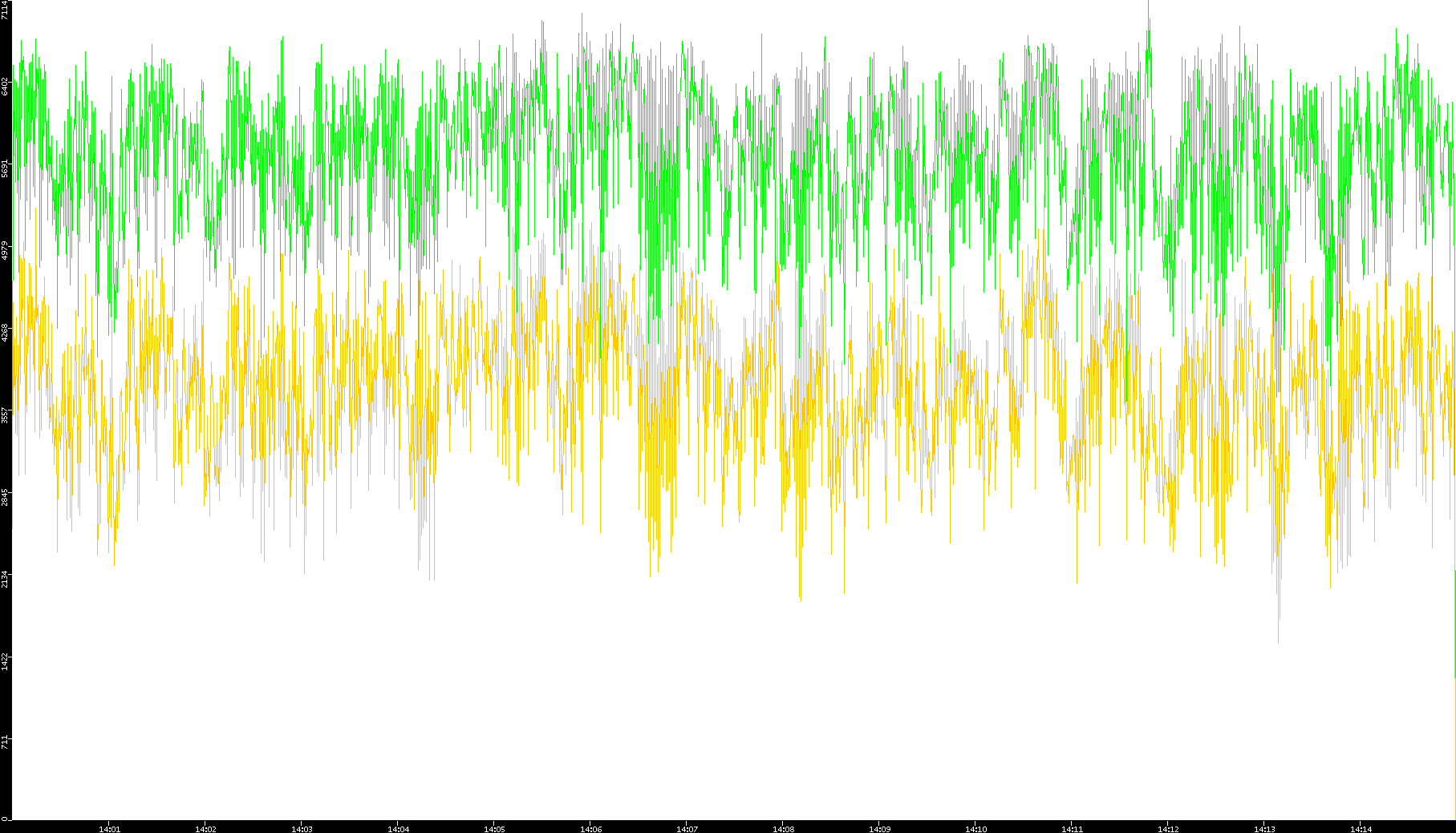Screen dimensions: 1456x833
Task: Click the 14:02 time axis tick
Action: pyautogui.click(x=205, y=828)
